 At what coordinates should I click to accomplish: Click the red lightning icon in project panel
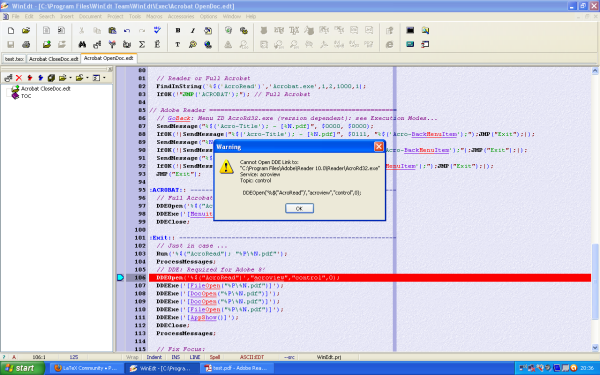[x=29, y=78]
